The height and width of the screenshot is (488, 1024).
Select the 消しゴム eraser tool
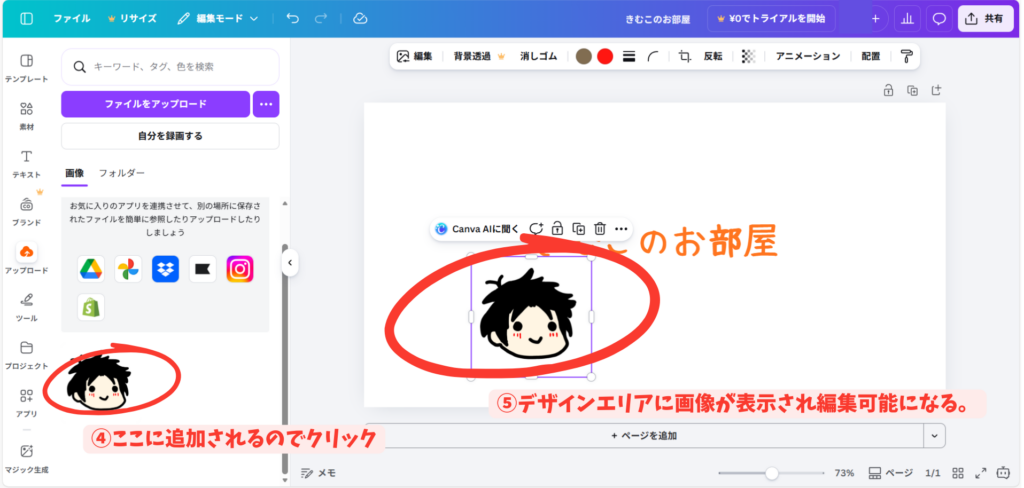tap(539, 56)
